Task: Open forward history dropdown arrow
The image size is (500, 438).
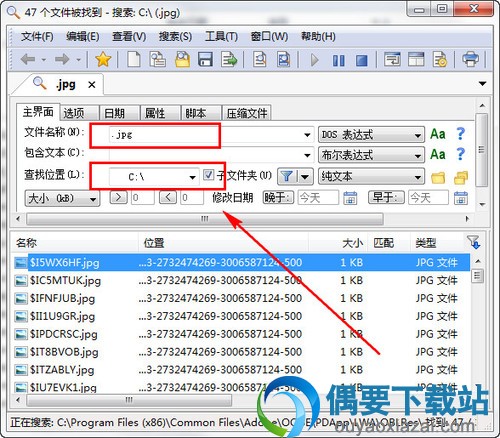Action: pyautogui.click(x=78, y=60)
